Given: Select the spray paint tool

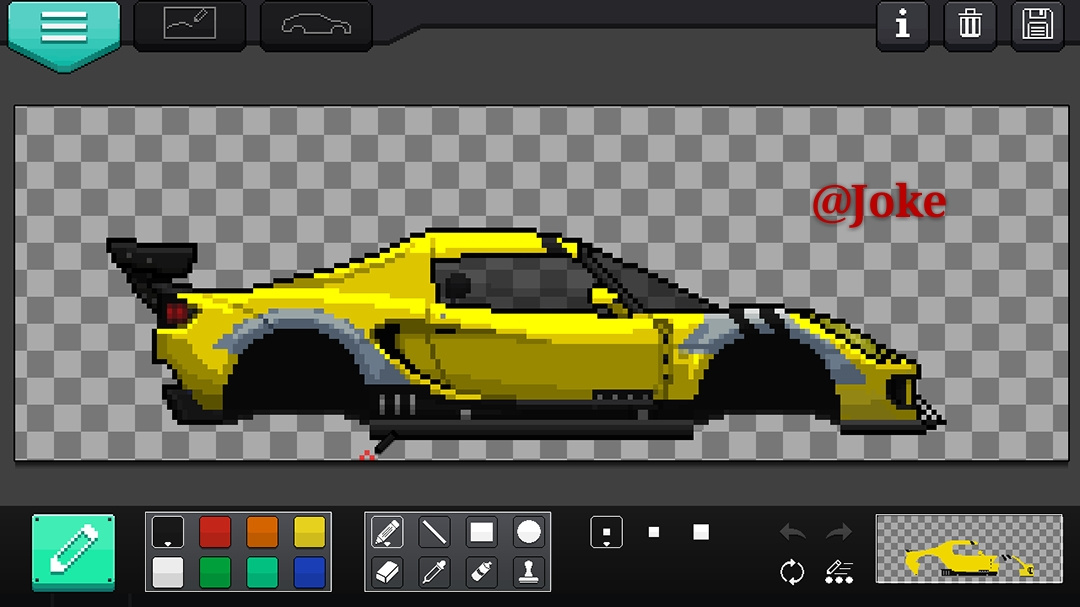Looking at the screenshot, I should click(x=481, y=572).
